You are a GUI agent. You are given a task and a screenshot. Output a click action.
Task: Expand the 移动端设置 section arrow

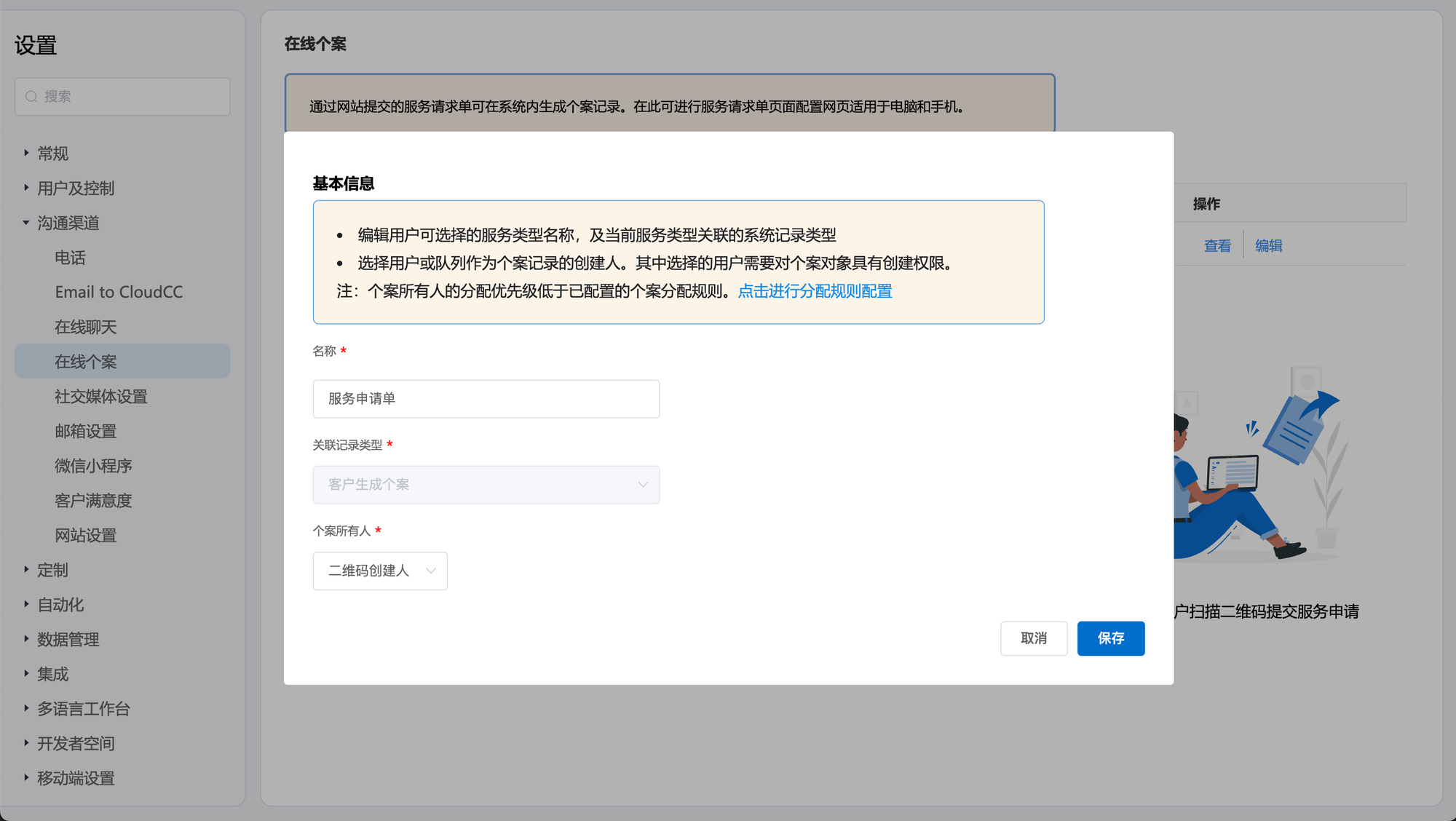coord(26,777)
